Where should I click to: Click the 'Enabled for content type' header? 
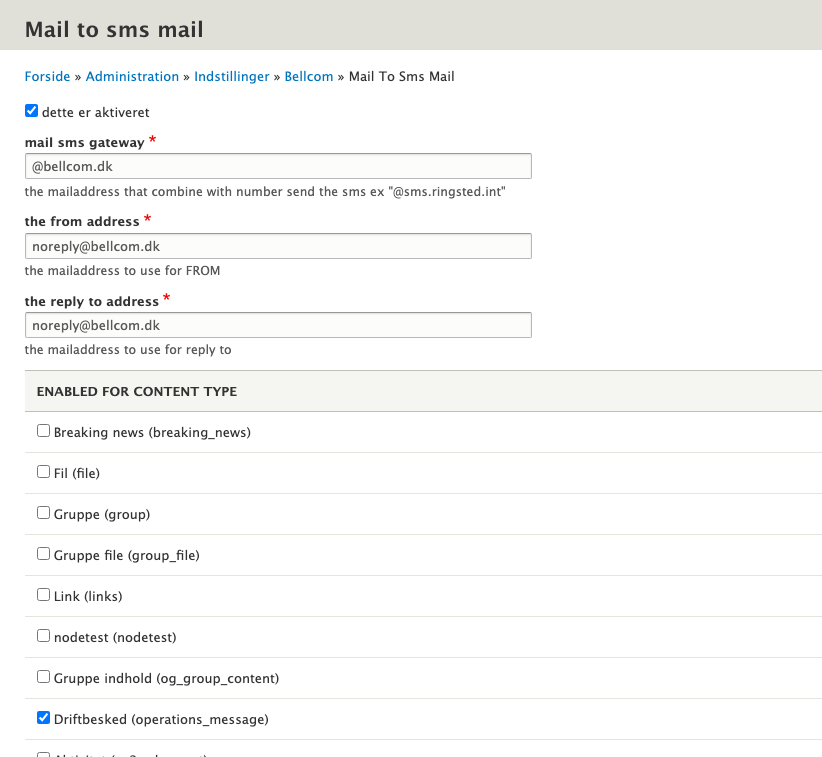pyautogui.click(x=137, y=391)
